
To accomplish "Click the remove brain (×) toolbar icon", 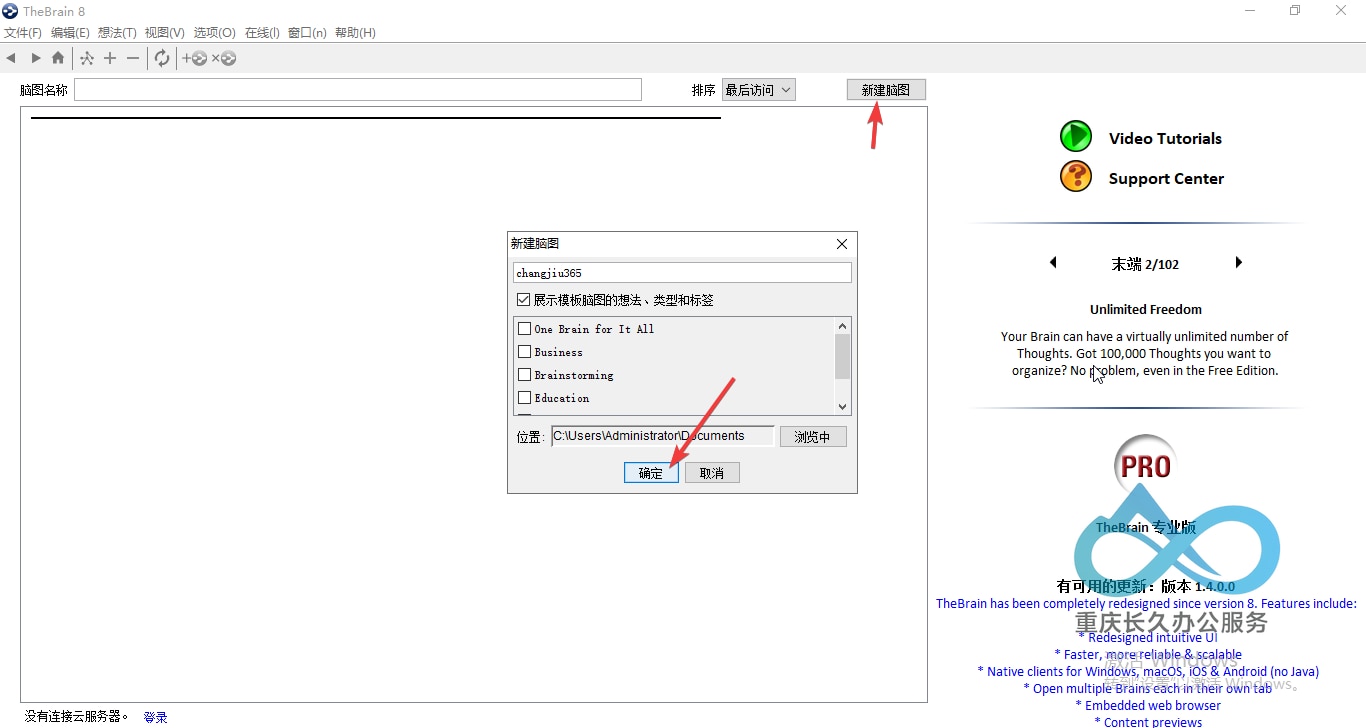I will click(223, 59).
